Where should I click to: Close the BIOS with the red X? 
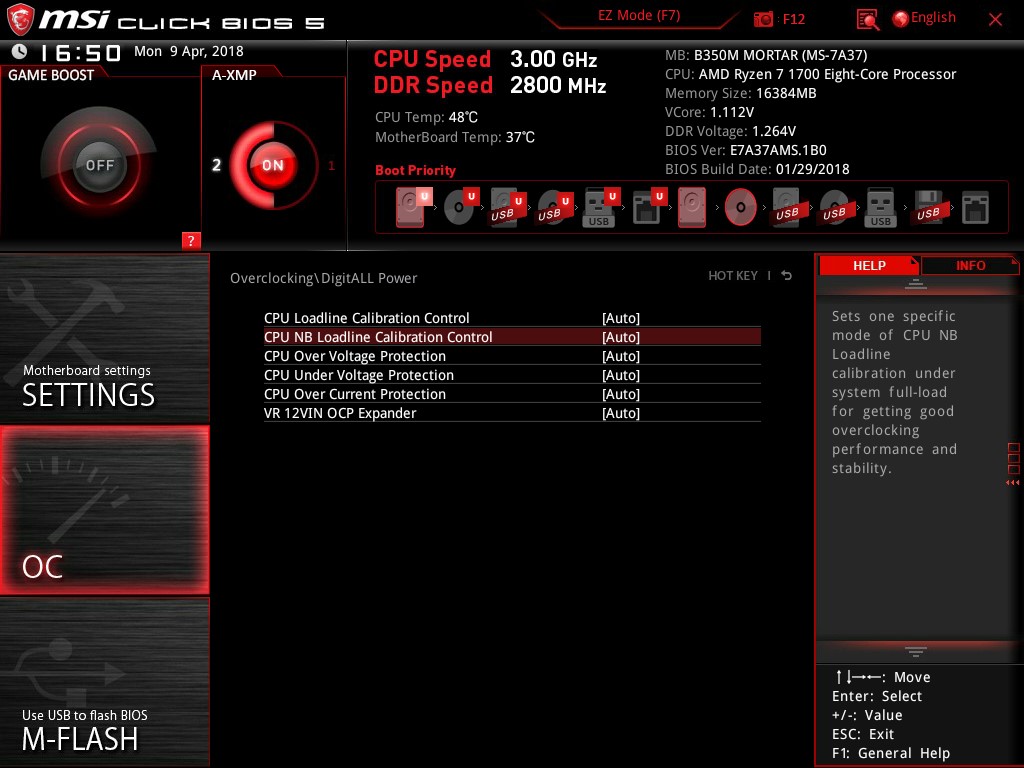click(x=995, y=20)
